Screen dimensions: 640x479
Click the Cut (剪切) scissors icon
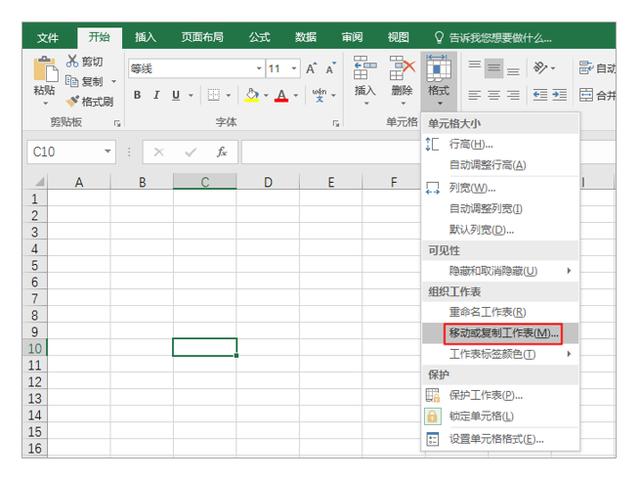(x=72, y=62)
